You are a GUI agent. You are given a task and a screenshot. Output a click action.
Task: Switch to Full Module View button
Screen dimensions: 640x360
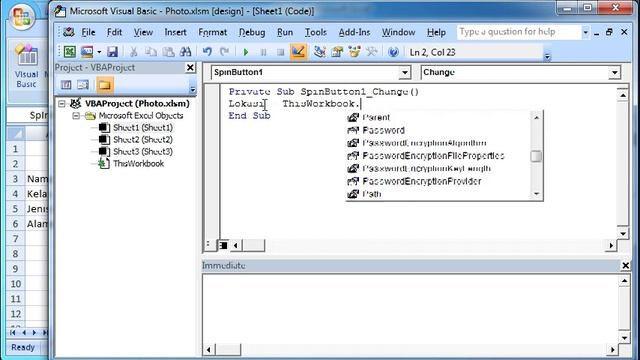click(223, 245)
